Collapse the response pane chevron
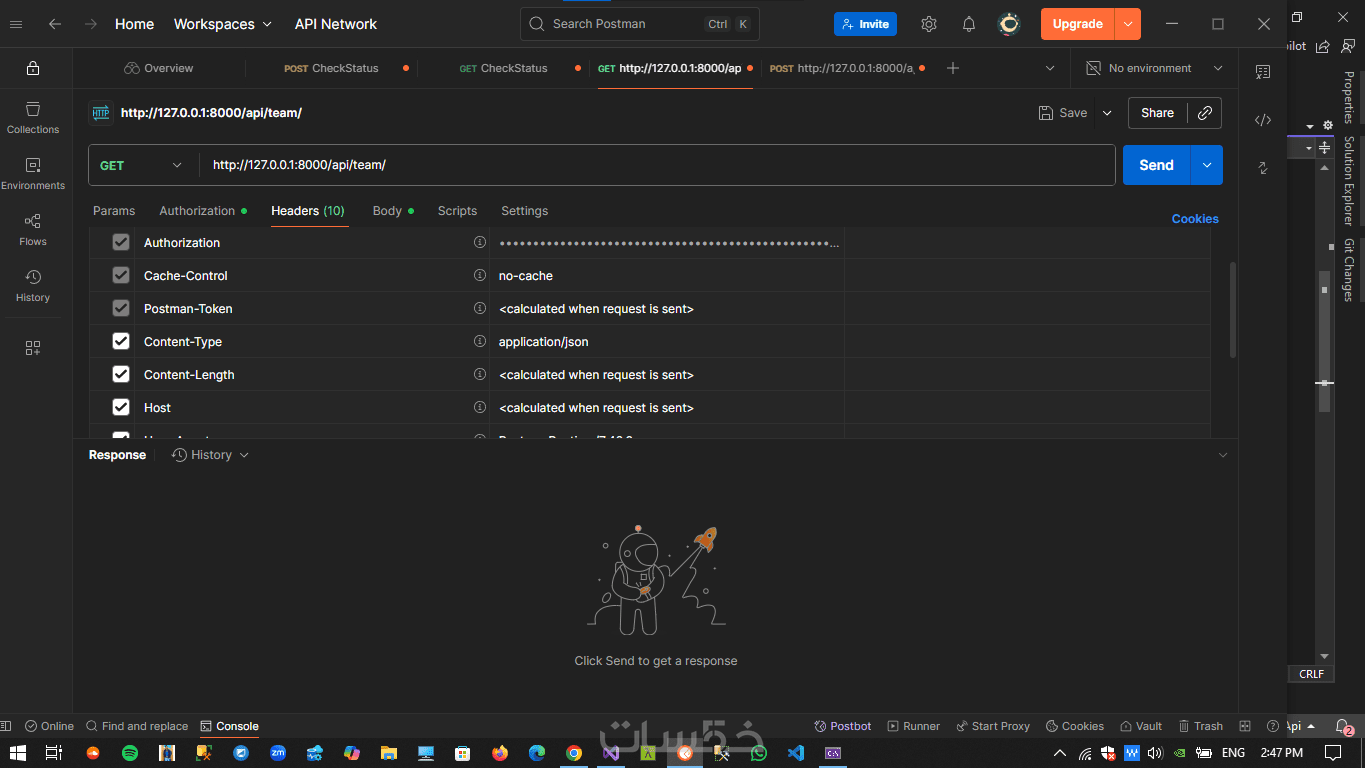 1222,455
